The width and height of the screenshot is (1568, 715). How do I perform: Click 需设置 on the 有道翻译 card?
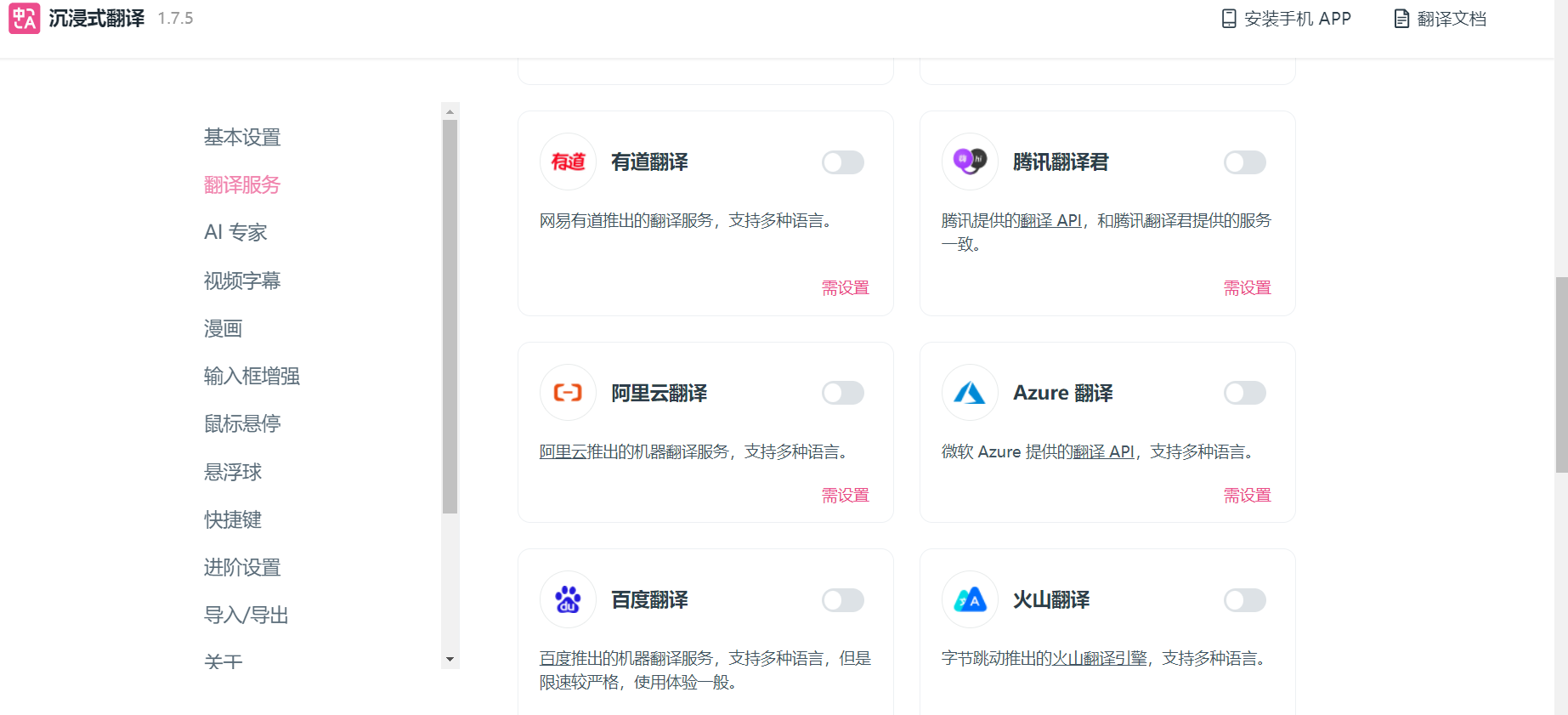coord(846,288)
